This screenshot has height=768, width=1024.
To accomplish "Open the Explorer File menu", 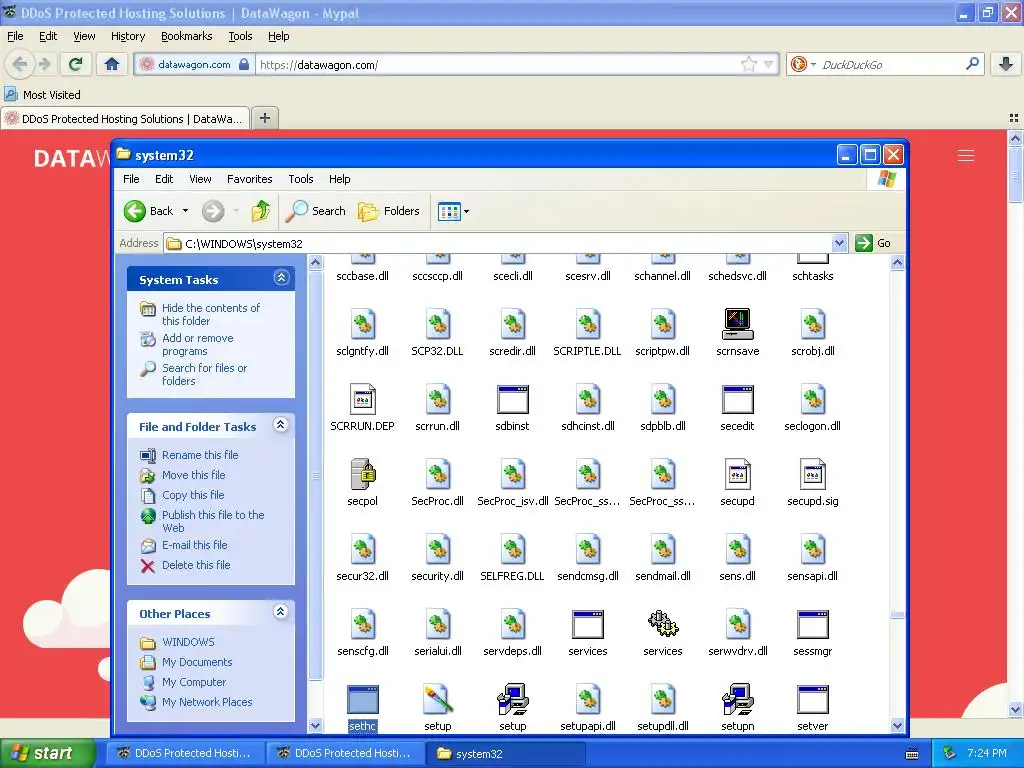I will [x=131, y=179].
